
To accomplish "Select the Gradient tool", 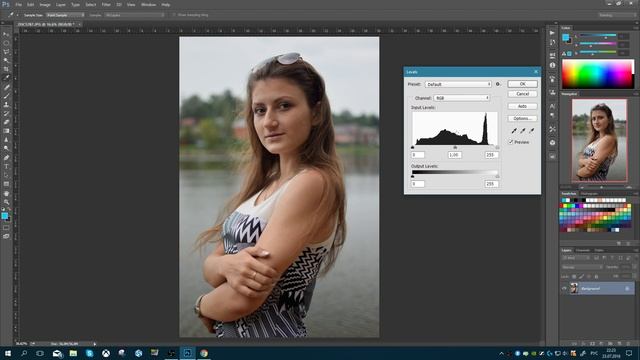I will (6, 131).
